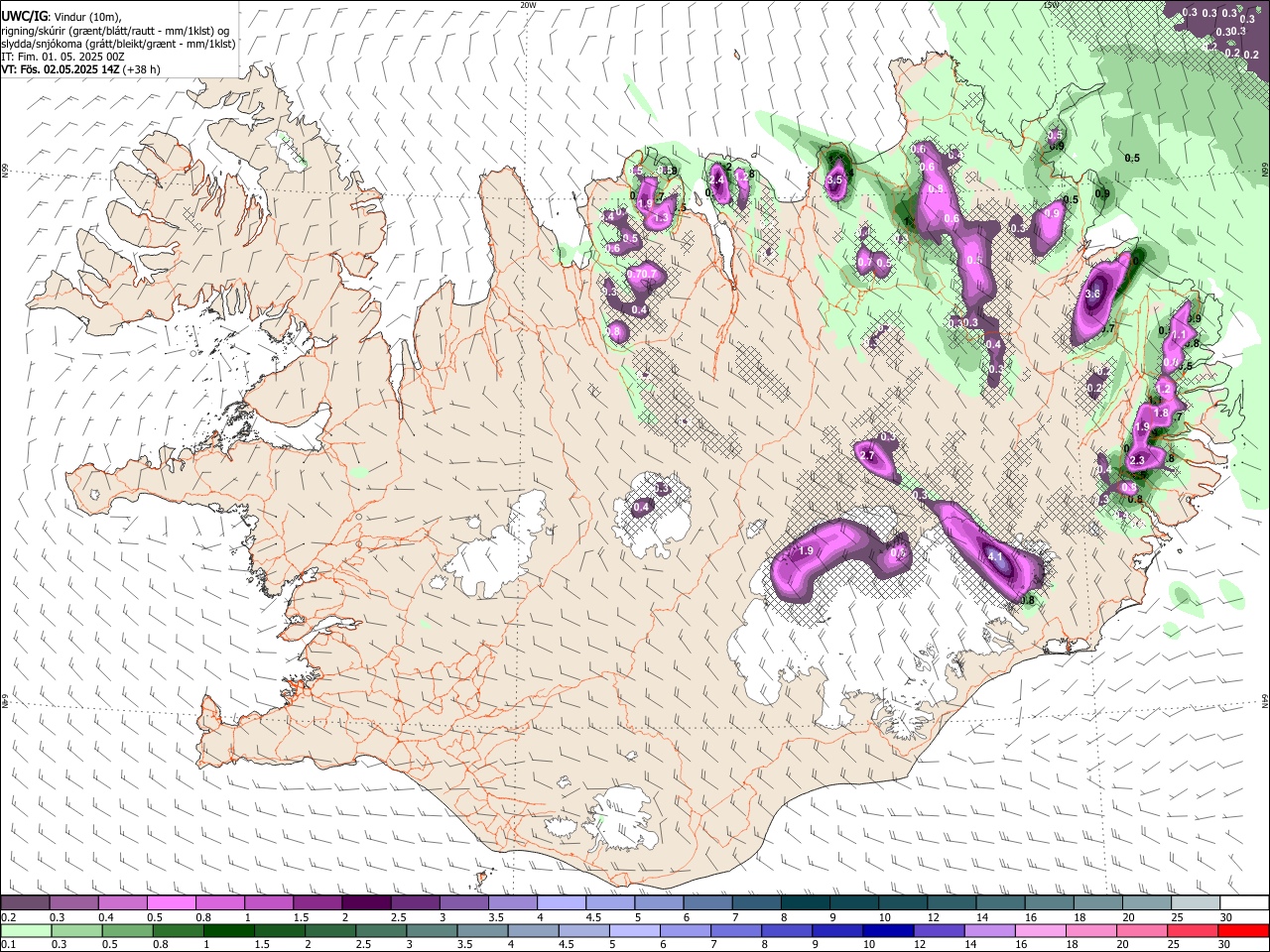Image resolution: width=1270 pixels, height=952 pixels.
Task: Select the lower-row legend swatch labeled 4
Action: point(533,930)
